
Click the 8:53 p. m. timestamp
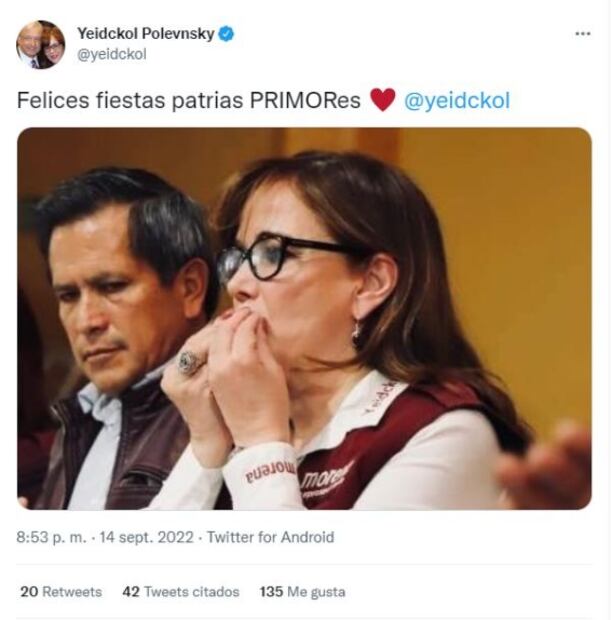[51, 537]
